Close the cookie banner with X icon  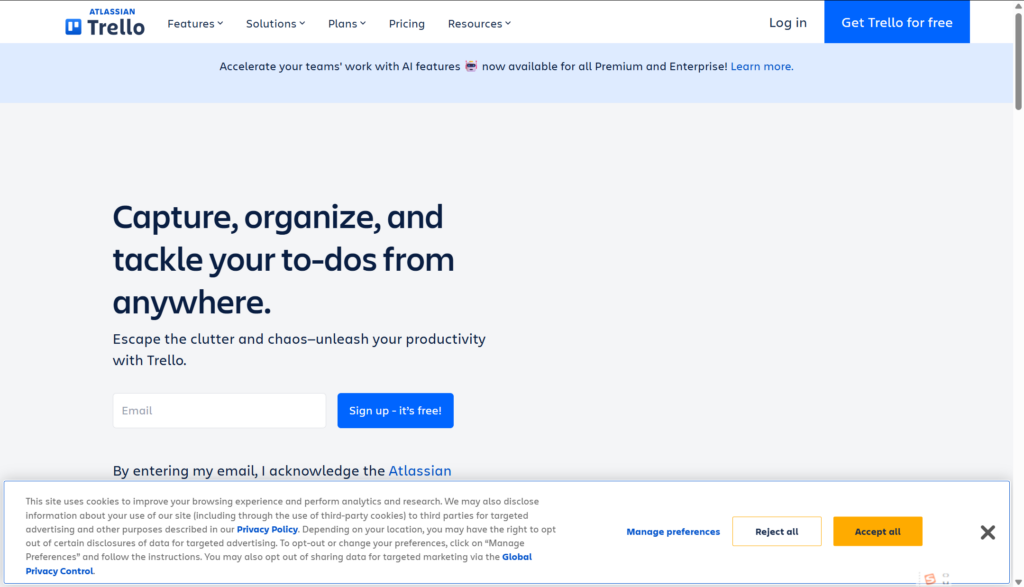[987, 532]
